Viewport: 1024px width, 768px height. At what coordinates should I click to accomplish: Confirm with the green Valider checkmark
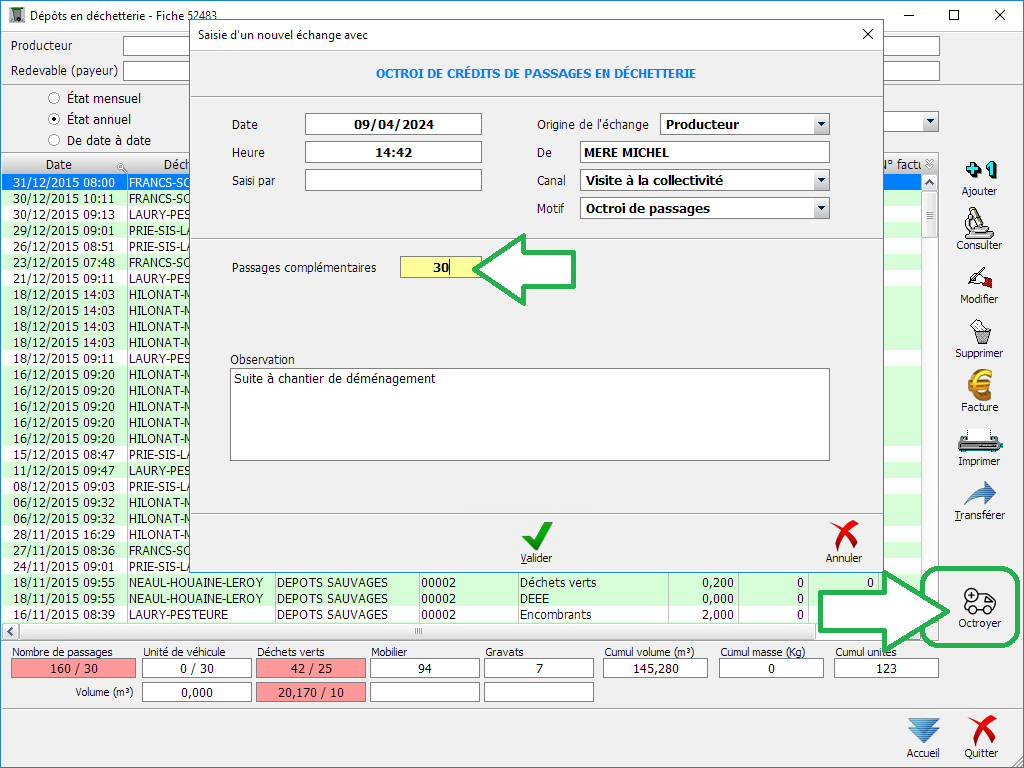coord(537,537)
